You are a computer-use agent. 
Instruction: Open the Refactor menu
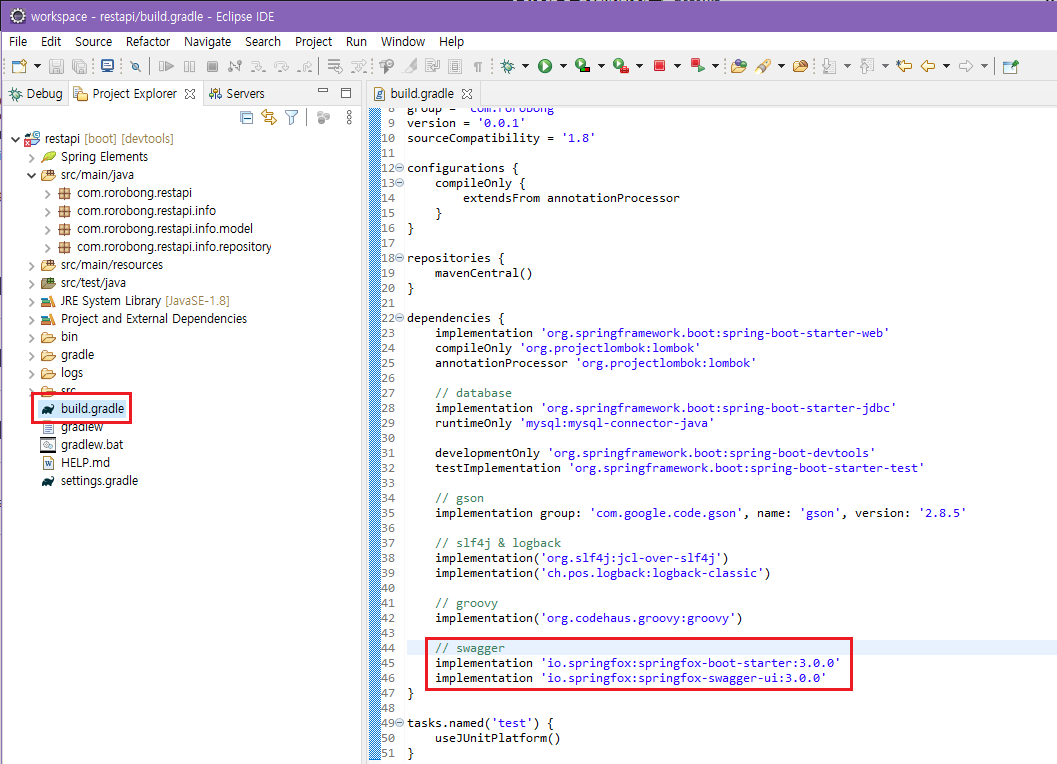tap(148, 42)
